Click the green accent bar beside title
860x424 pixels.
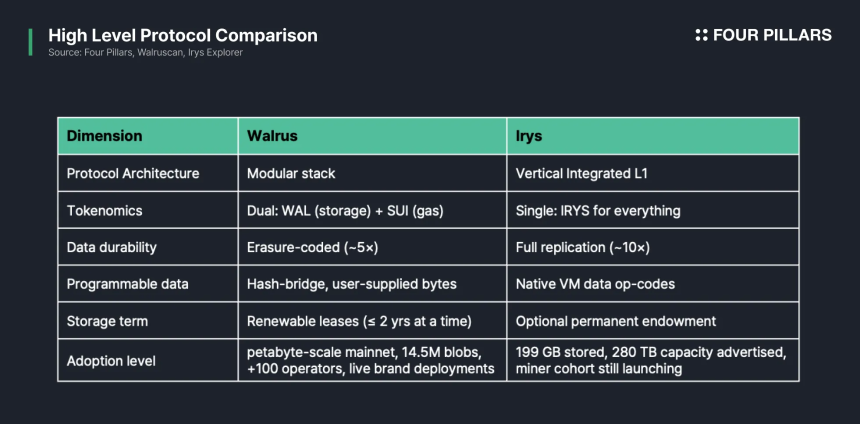point(30,42)
